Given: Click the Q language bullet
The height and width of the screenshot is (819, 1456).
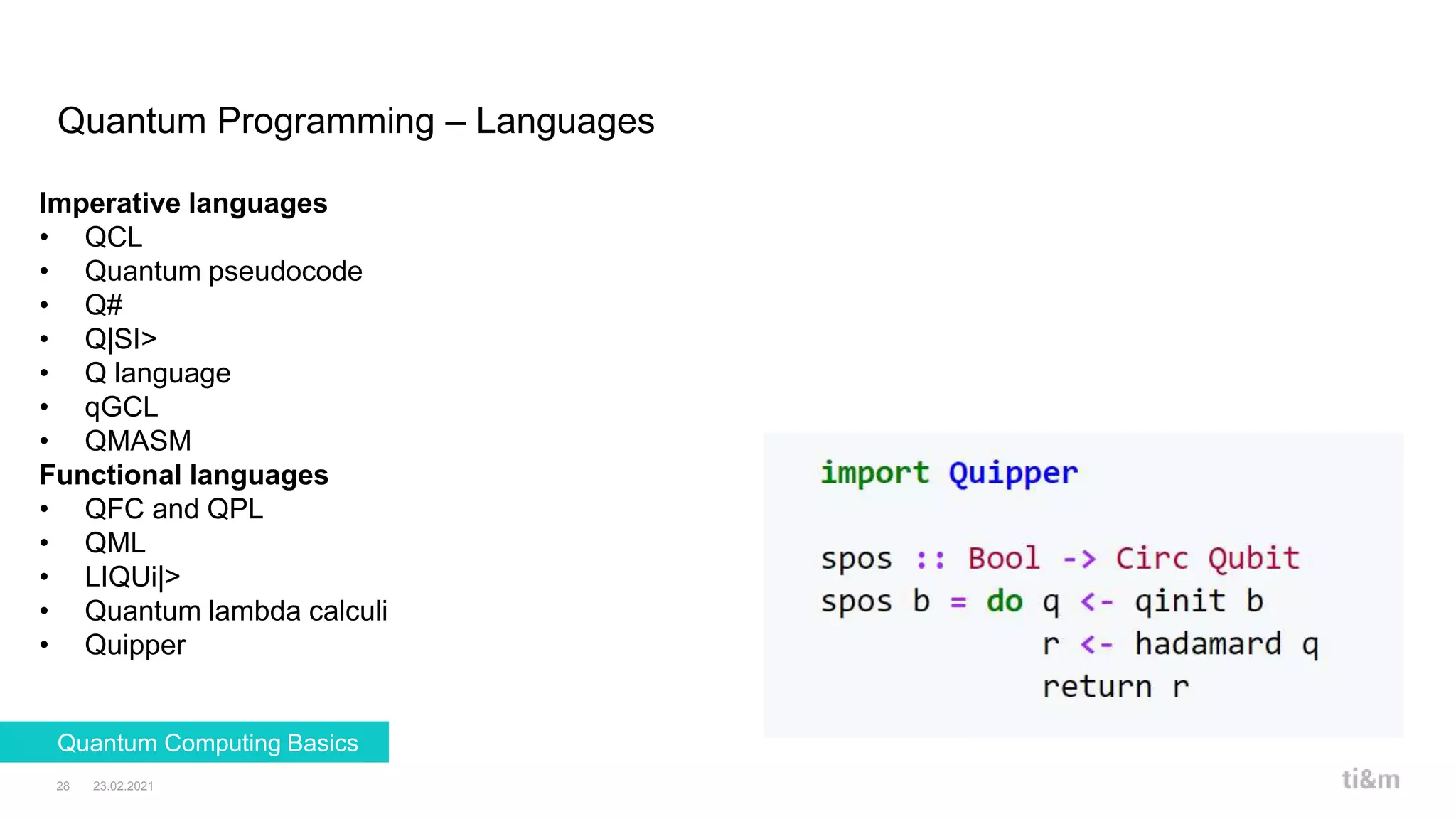Looking at the screenshot, I should pyautogui.click(x=158, y=373).
